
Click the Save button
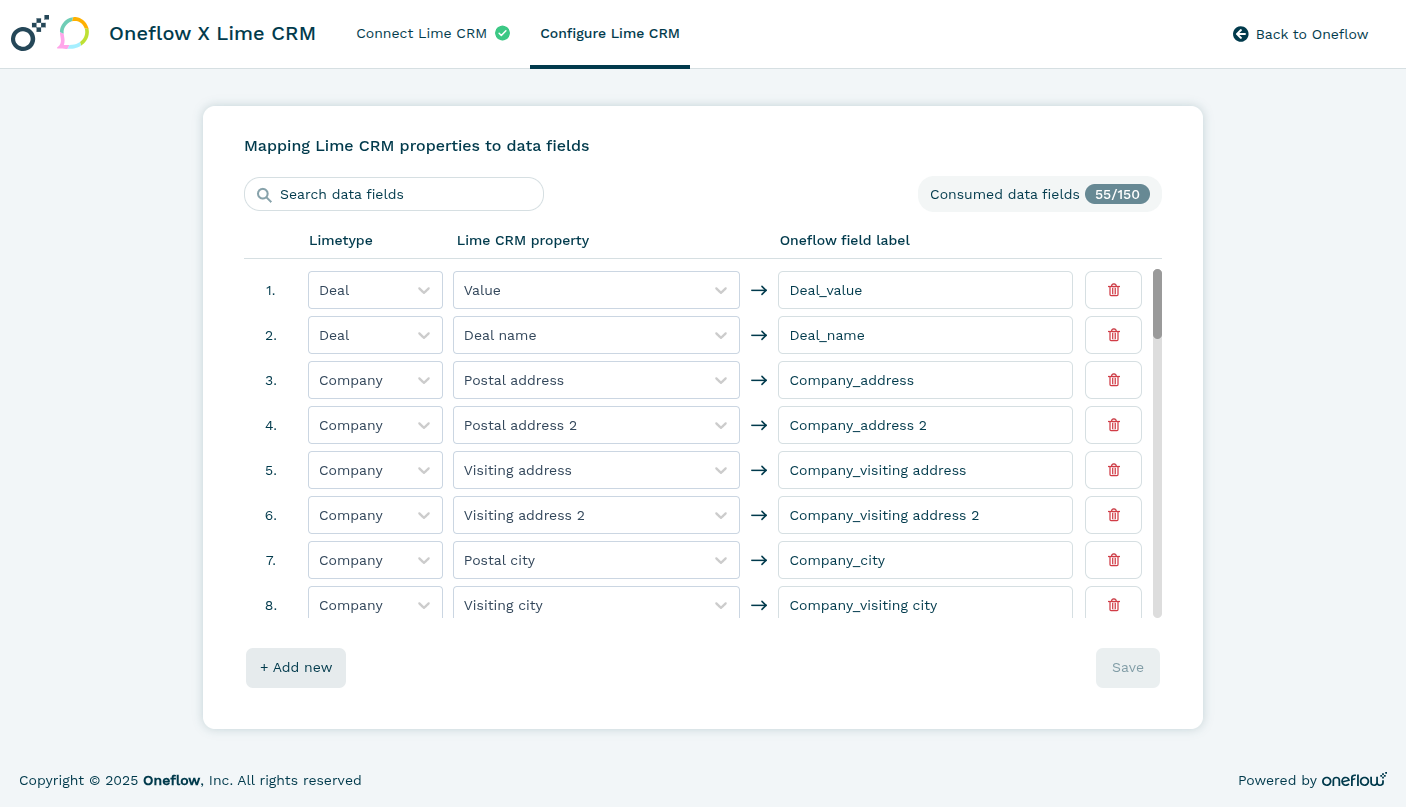pyautogui.click(x=1128, y=668)
